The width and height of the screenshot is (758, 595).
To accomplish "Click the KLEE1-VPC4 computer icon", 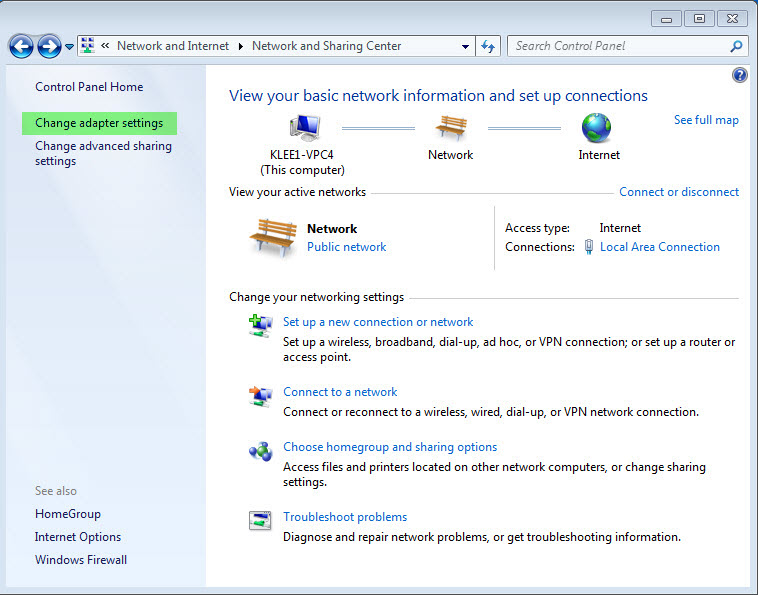I will pos(305,129).
